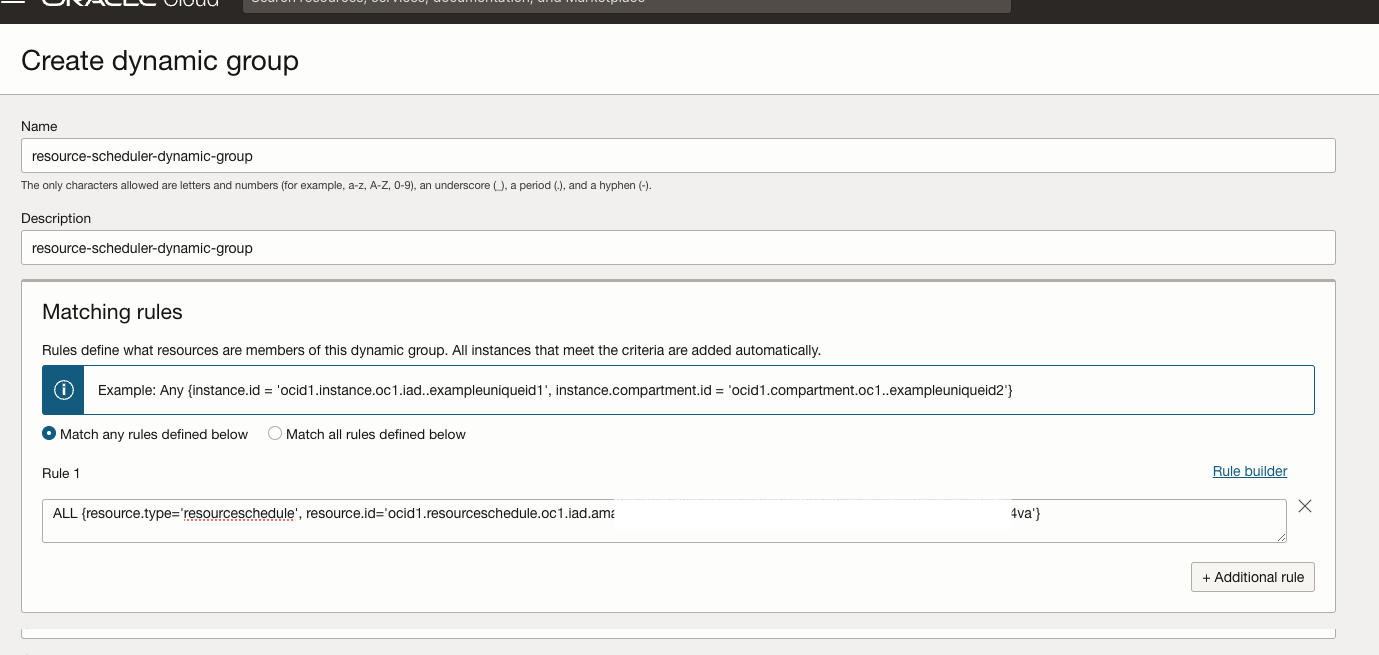
Task: Open the hamburger navigation menu
Action: click(13, 3)
